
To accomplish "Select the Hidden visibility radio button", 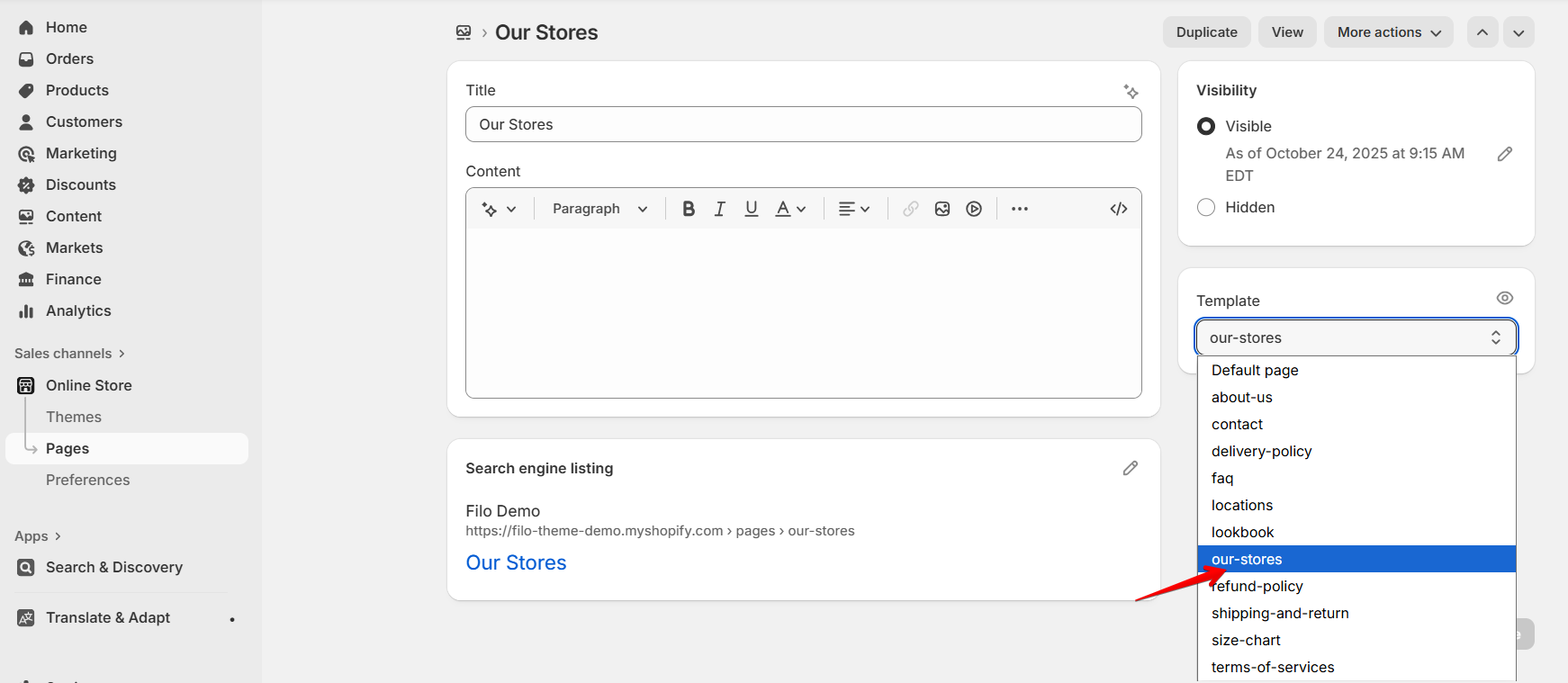I will (1206, 208).
